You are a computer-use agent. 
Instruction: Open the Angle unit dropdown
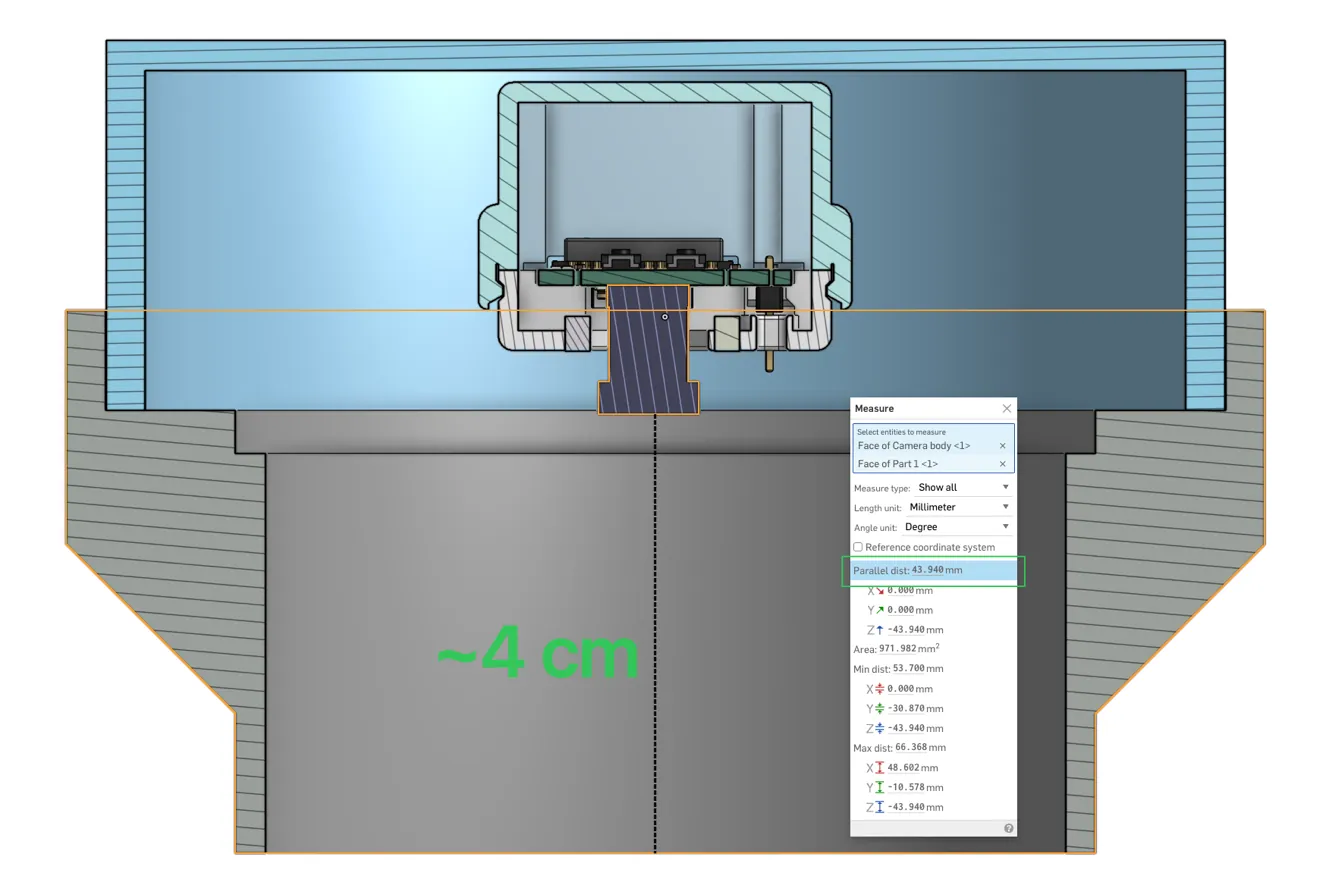click(x=956, y=527)
